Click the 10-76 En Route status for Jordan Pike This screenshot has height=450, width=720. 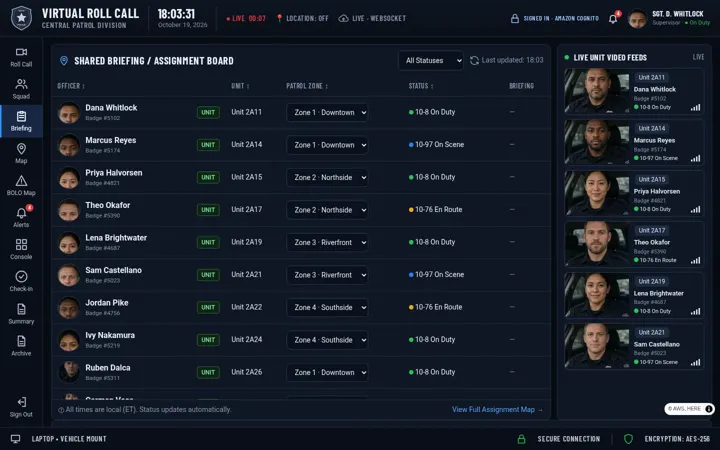pos(435,307)
